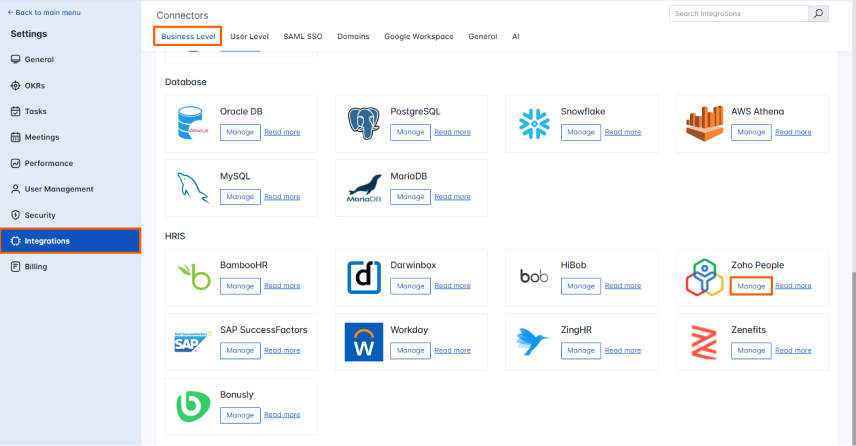
Task: Click the Security shield icon in sidebar
Action: [15, 215]
